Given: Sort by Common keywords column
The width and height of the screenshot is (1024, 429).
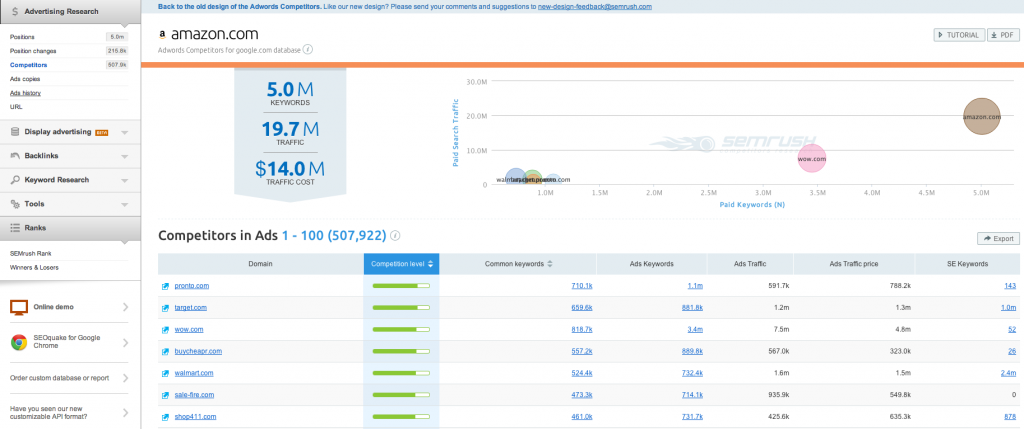Looking at the screenshot, I should [519, 264].
